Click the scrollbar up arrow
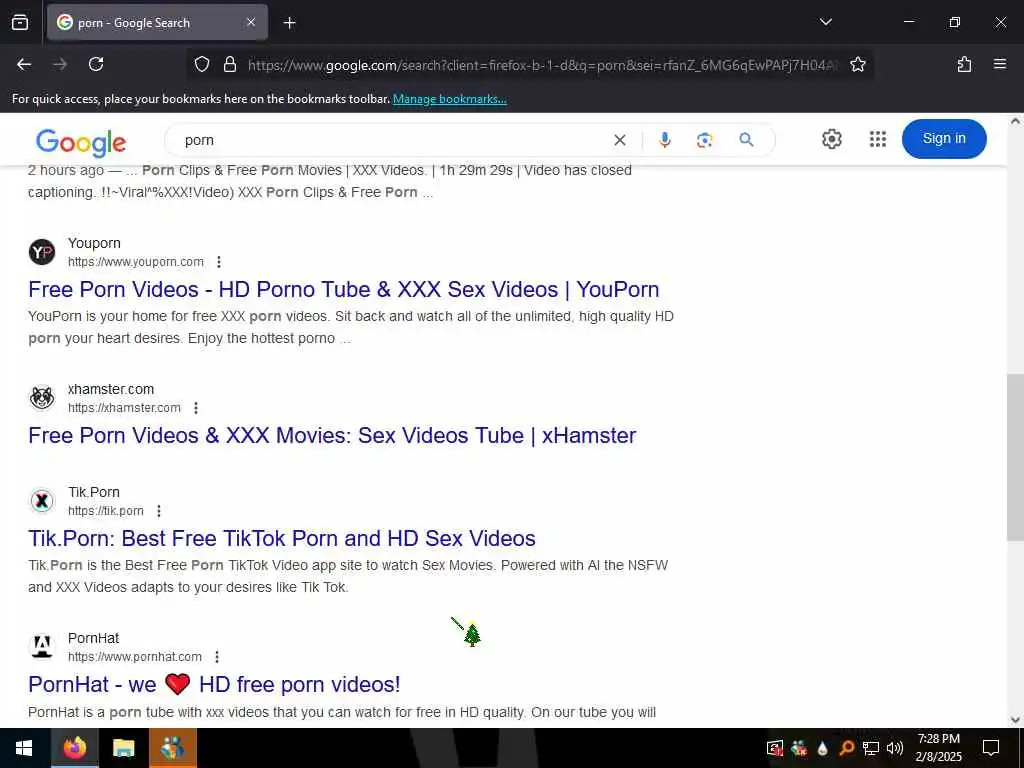 [1015, 121]
